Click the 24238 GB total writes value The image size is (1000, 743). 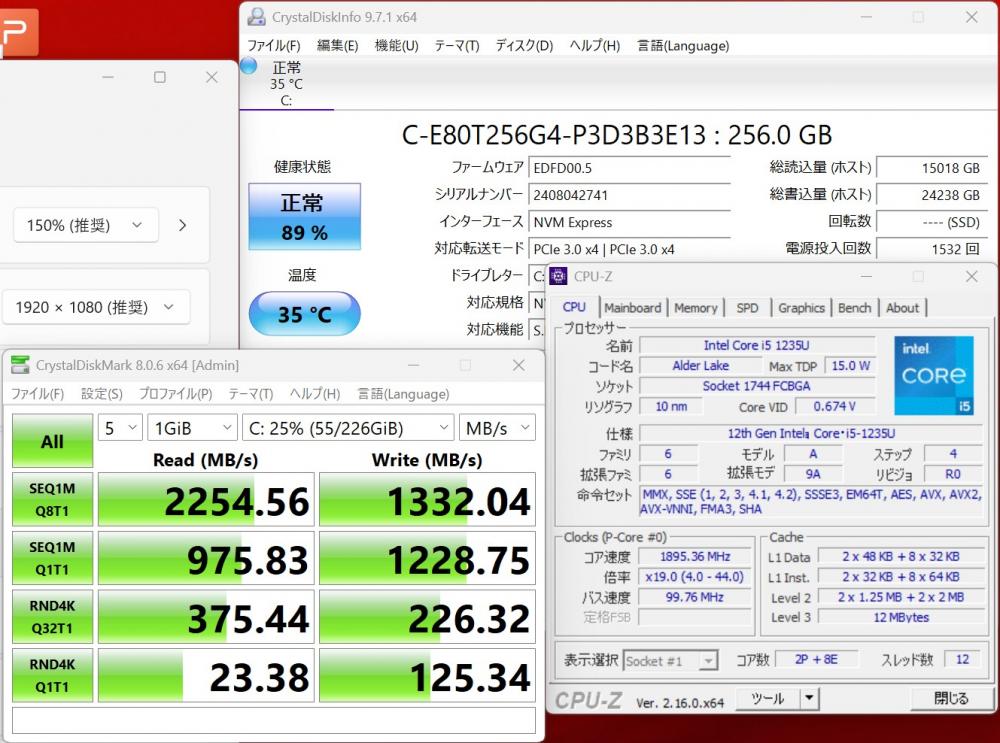tap(932, 195)
